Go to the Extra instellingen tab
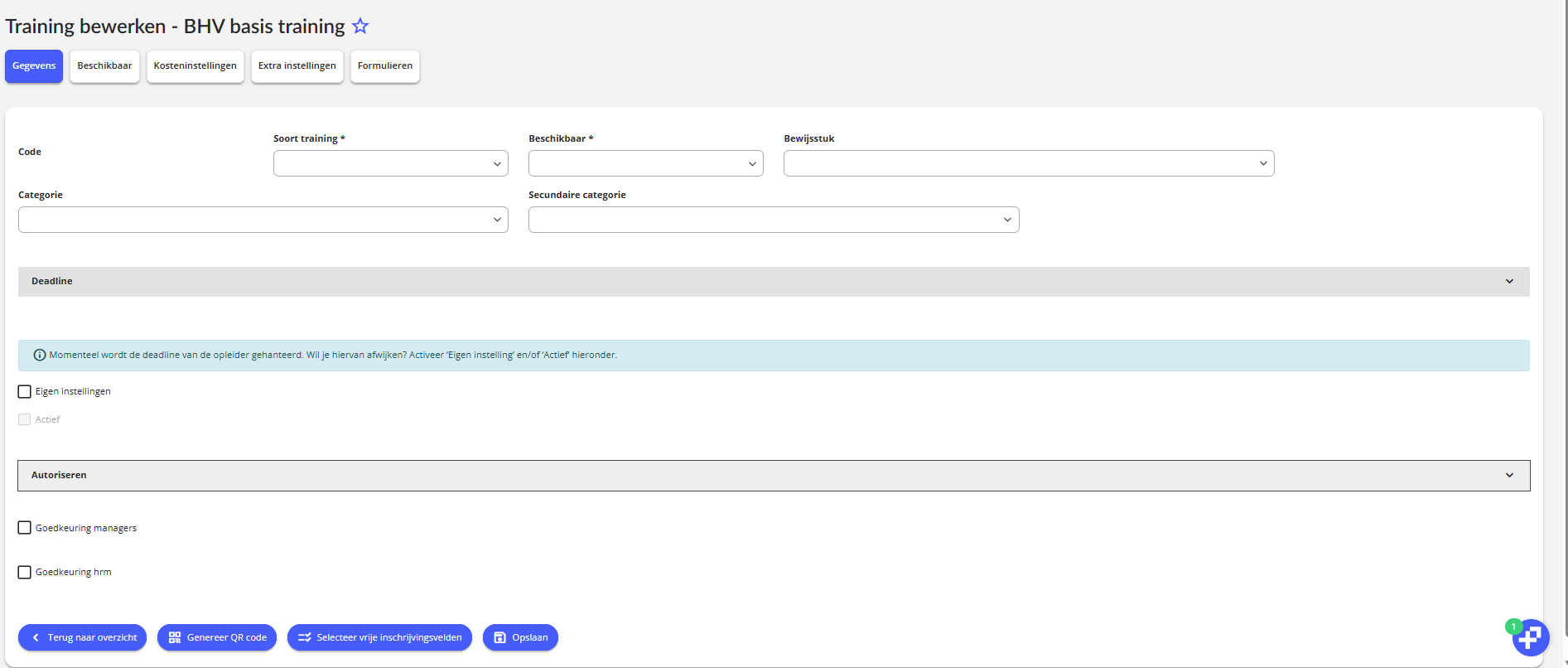Image resolution: width=1568 pixels, height=668 pixels. pos(297,66)
